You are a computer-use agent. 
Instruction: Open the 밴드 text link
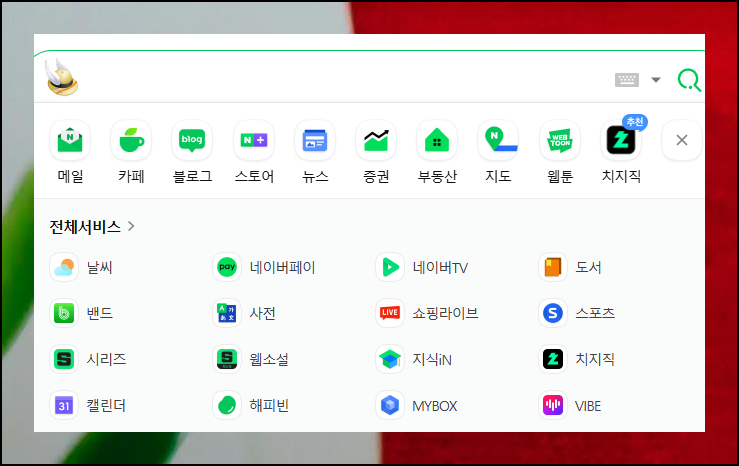click(x=99, y=313)
